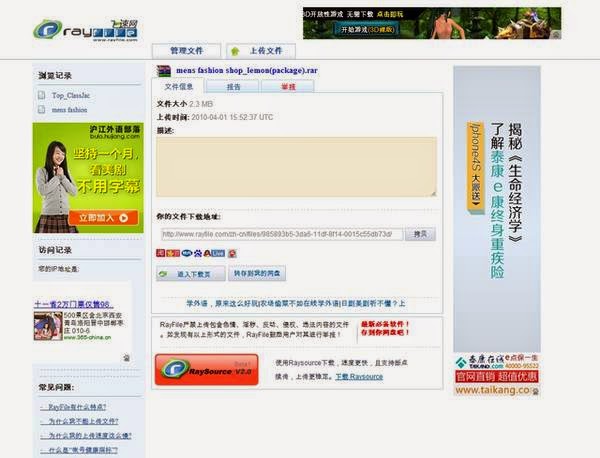Click the blue oval share icon
The image size is (600, 458).
coord(187,253)
